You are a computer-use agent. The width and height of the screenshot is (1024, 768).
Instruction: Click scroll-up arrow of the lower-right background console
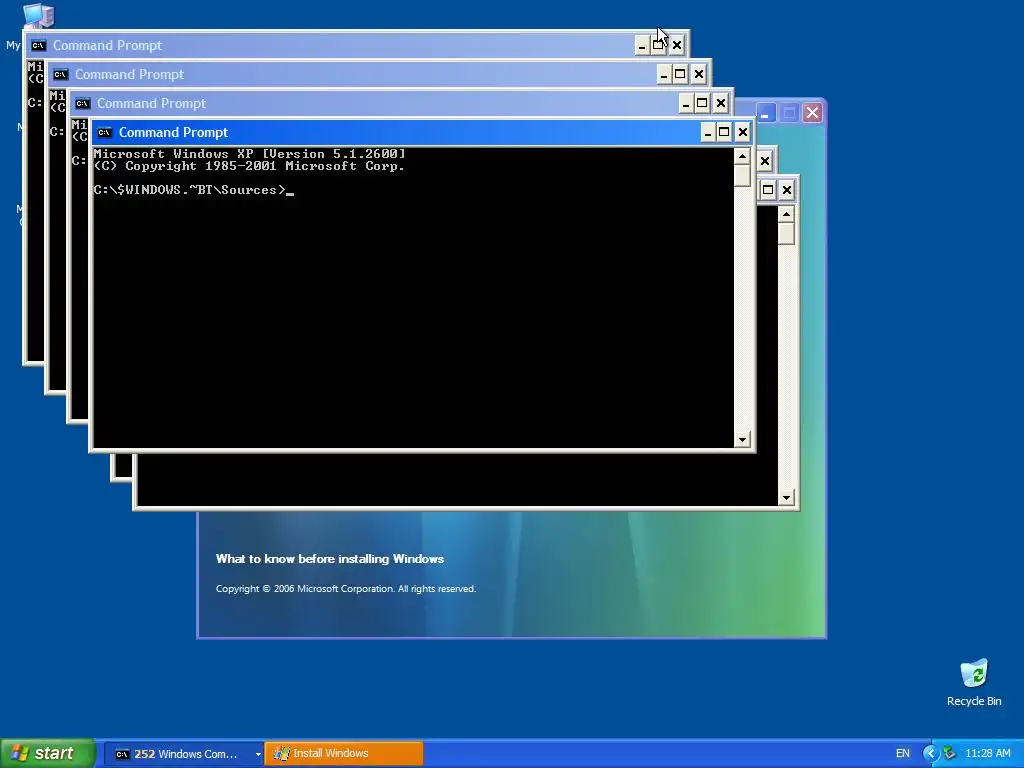tap(786, 215)
